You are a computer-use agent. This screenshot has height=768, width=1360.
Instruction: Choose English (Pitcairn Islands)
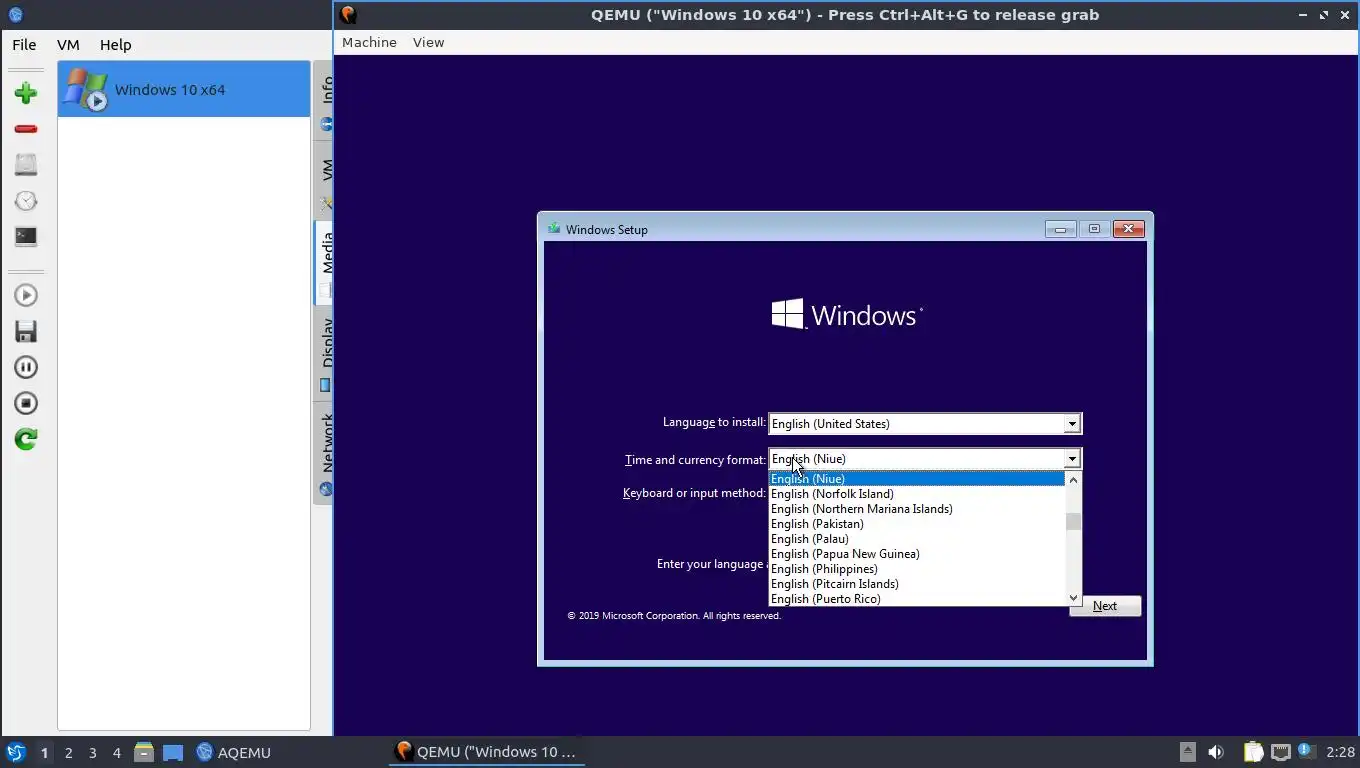click(x=917, y=584)
